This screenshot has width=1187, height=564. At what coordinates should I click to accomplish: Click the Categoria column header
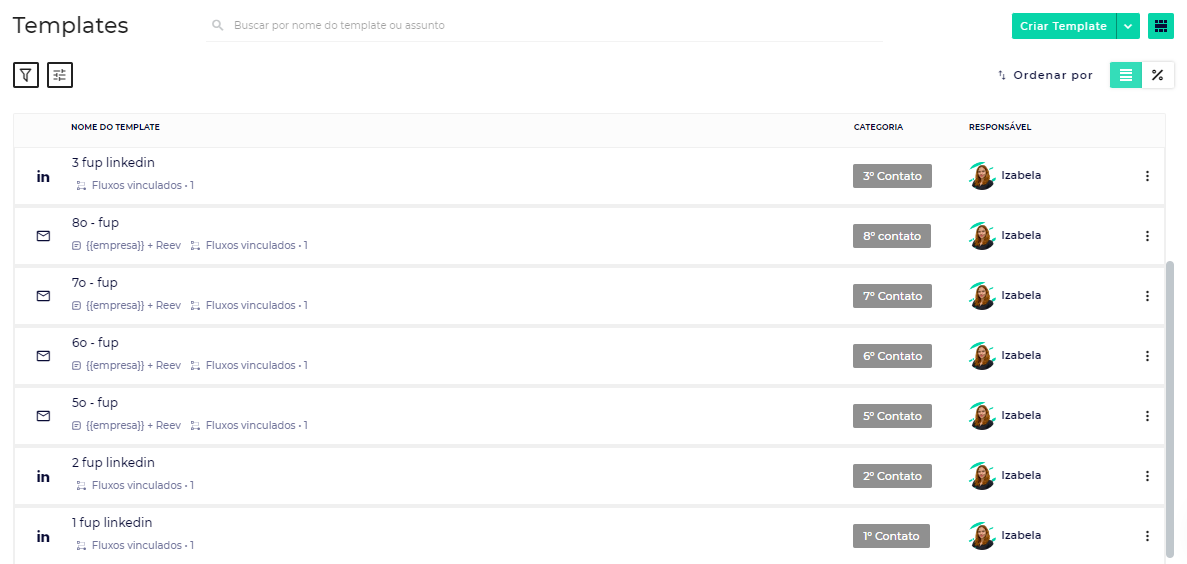[878, 127]
